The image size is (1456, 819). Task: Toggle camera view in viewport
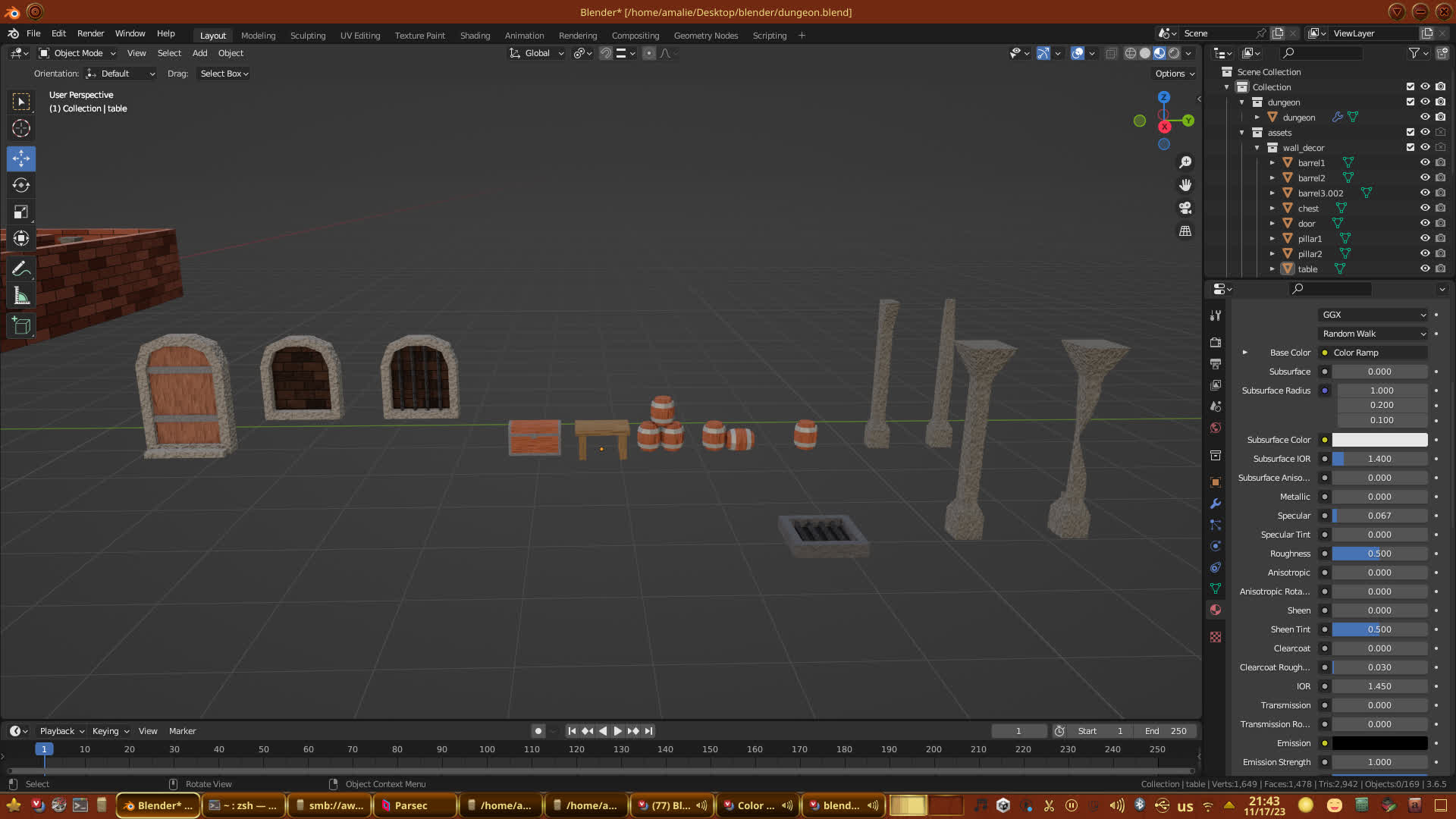click(x=1185, y=208)
